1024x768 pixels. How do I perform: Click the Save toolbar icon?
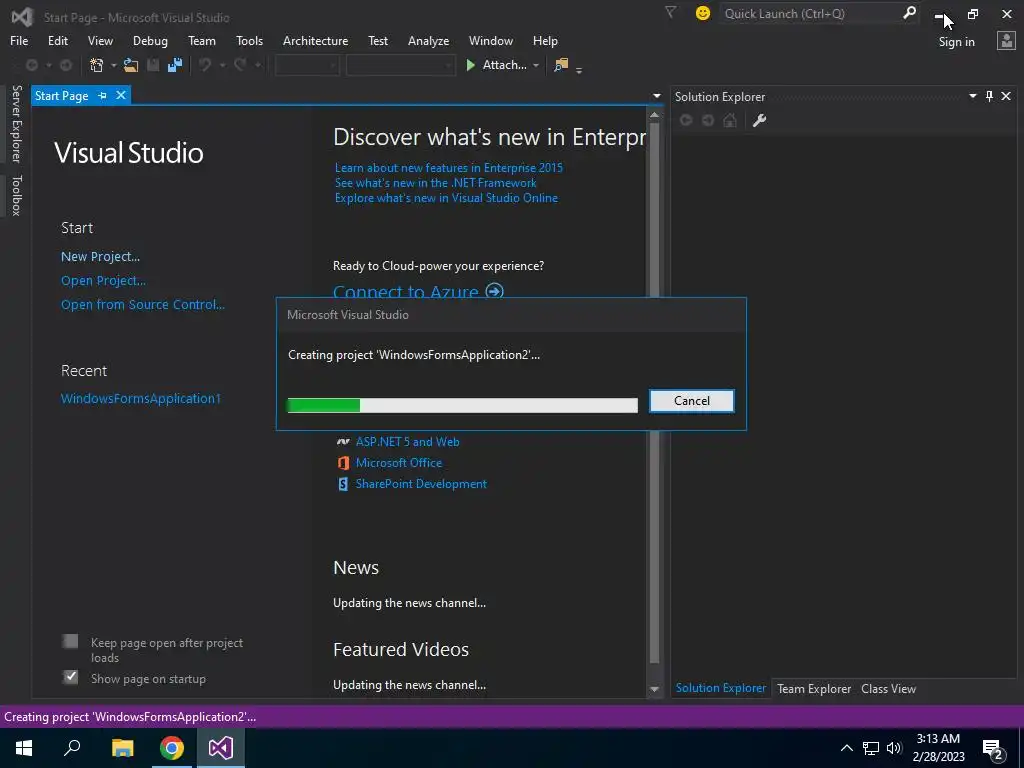(153, 65)
